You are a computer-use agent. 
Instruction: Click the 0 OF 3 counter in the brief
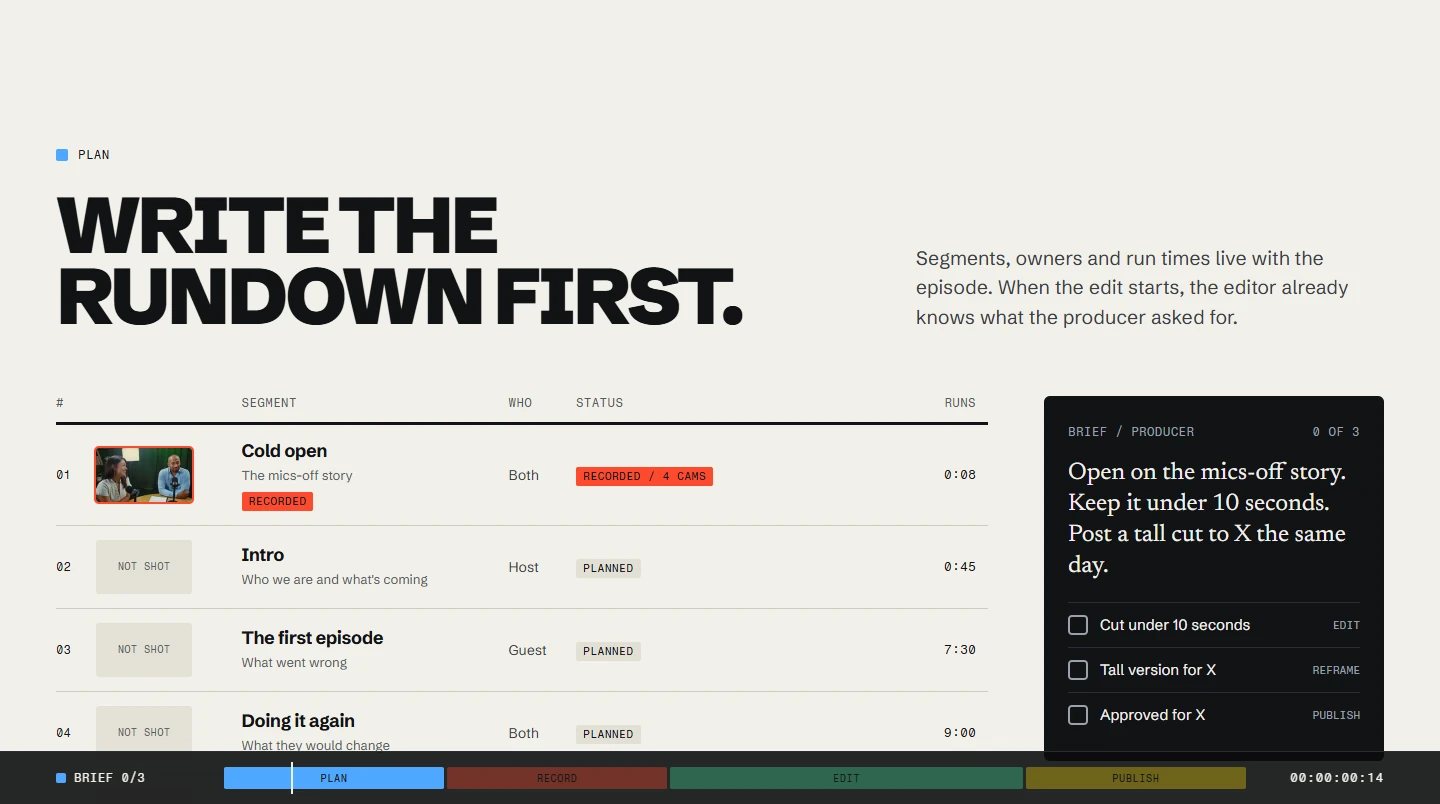[x=1336, y=432]
